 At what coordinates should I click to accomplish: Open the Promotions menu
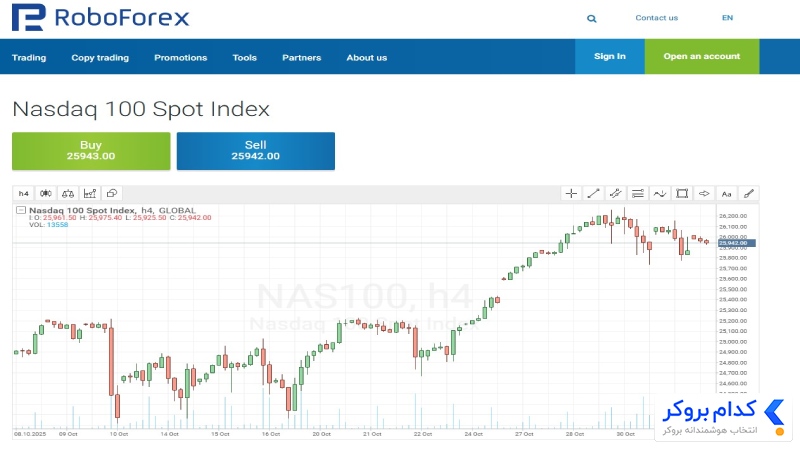(181, 58)
